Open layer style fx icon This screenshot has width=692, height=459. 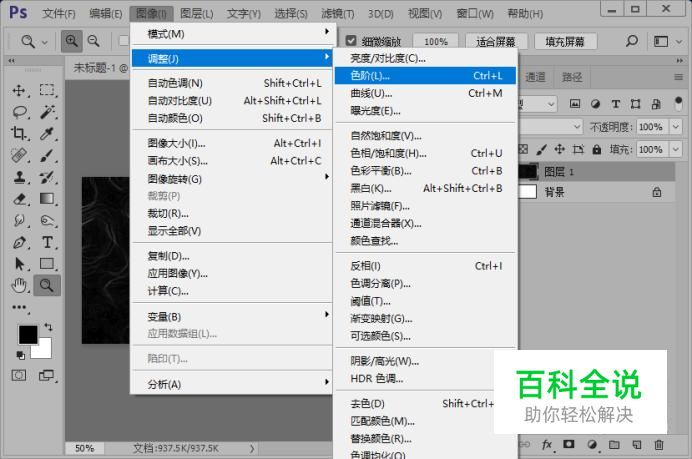[547, 444]
